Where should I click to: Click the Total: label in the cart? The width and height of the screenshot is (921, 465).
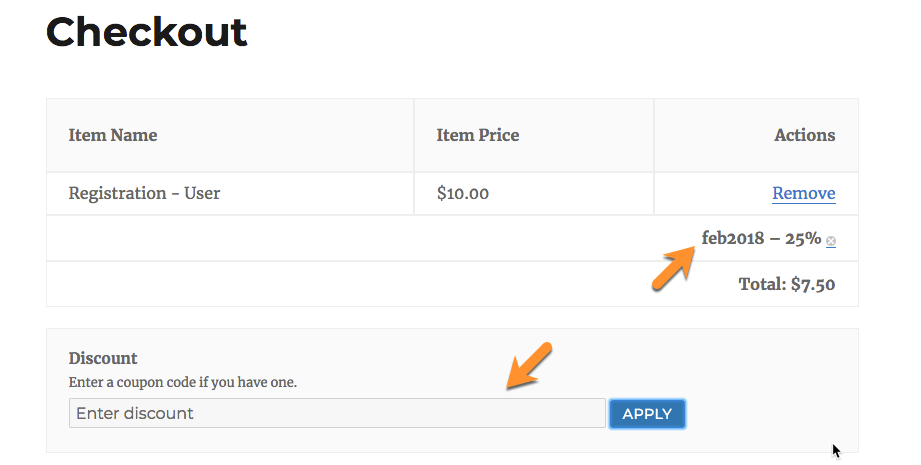(x=763, y=284)
